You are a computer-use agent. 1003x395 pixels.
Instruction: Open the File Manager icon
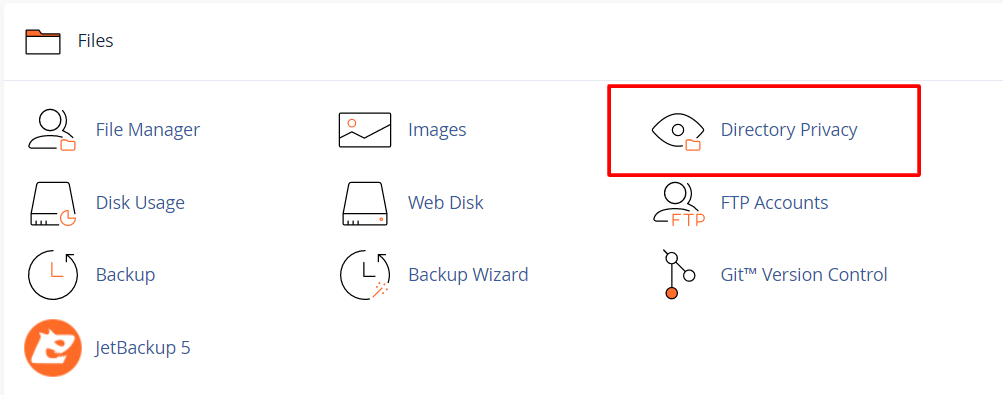click(x=52, y=130)
